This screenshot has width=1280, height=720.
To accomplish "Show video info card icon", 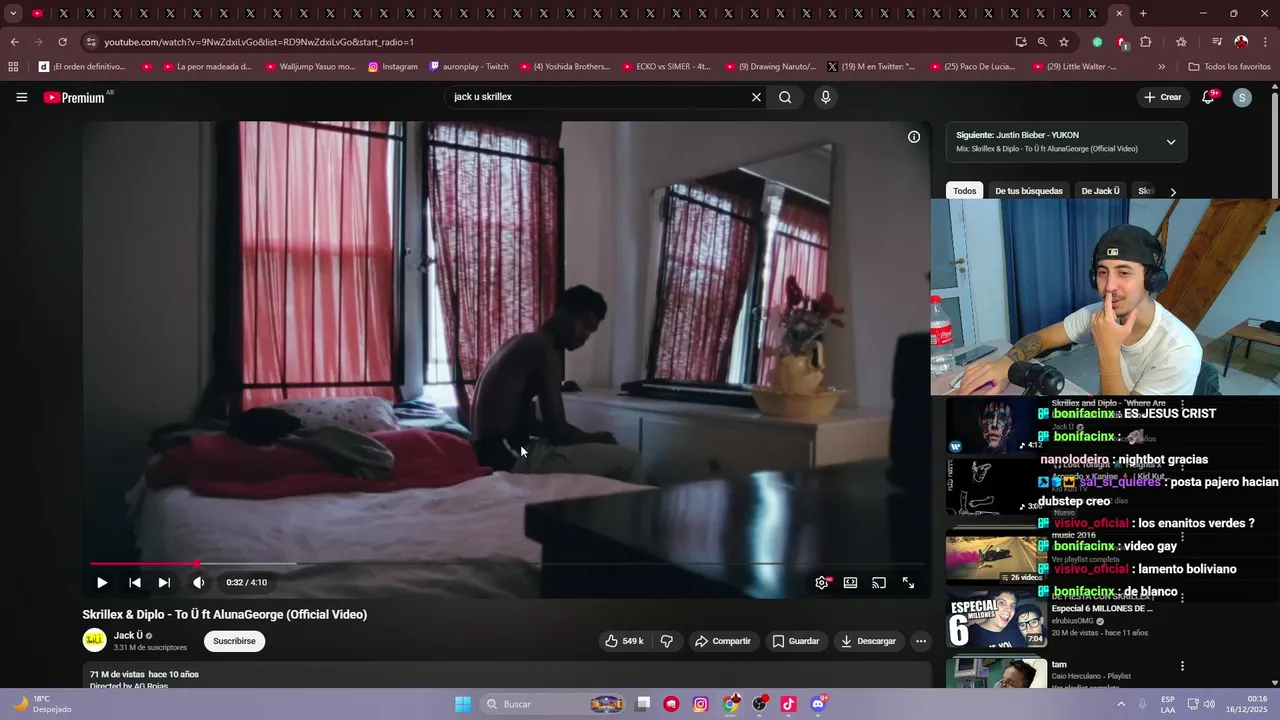I will click(913, 137).
